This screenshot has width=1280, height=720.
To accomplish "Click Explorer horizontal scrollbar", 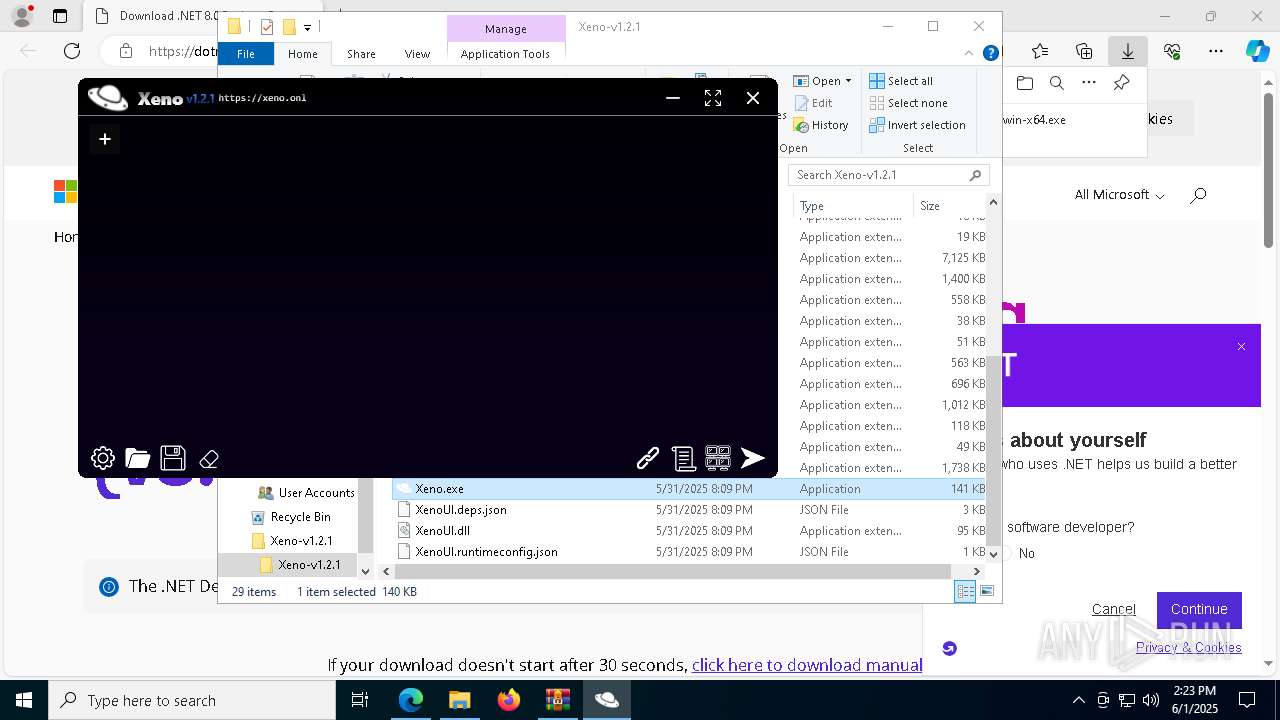I will [672, 571].
